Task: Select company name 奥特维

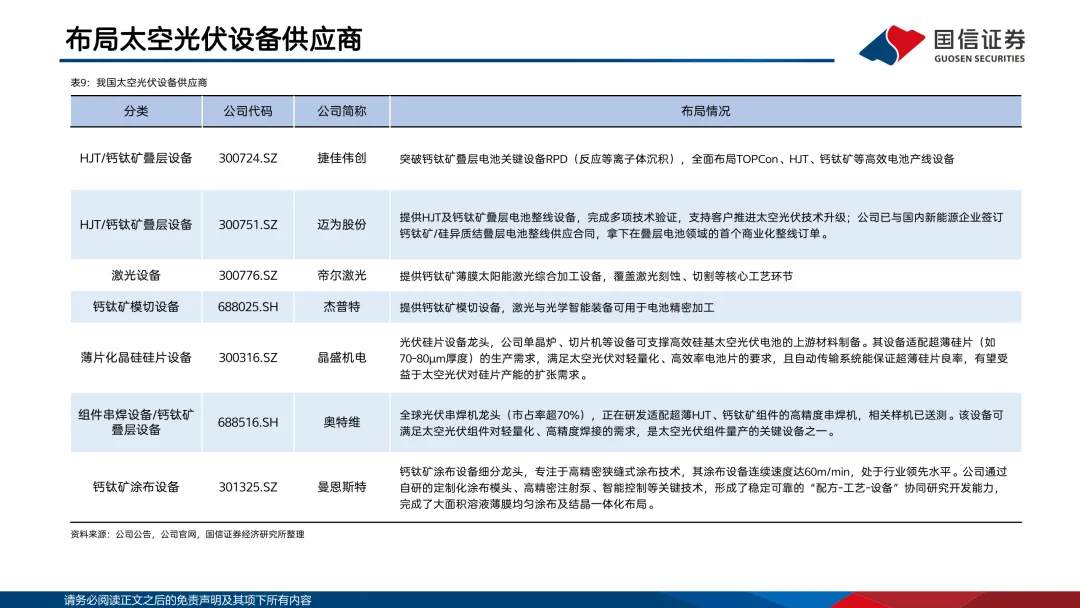Action: 342,422
